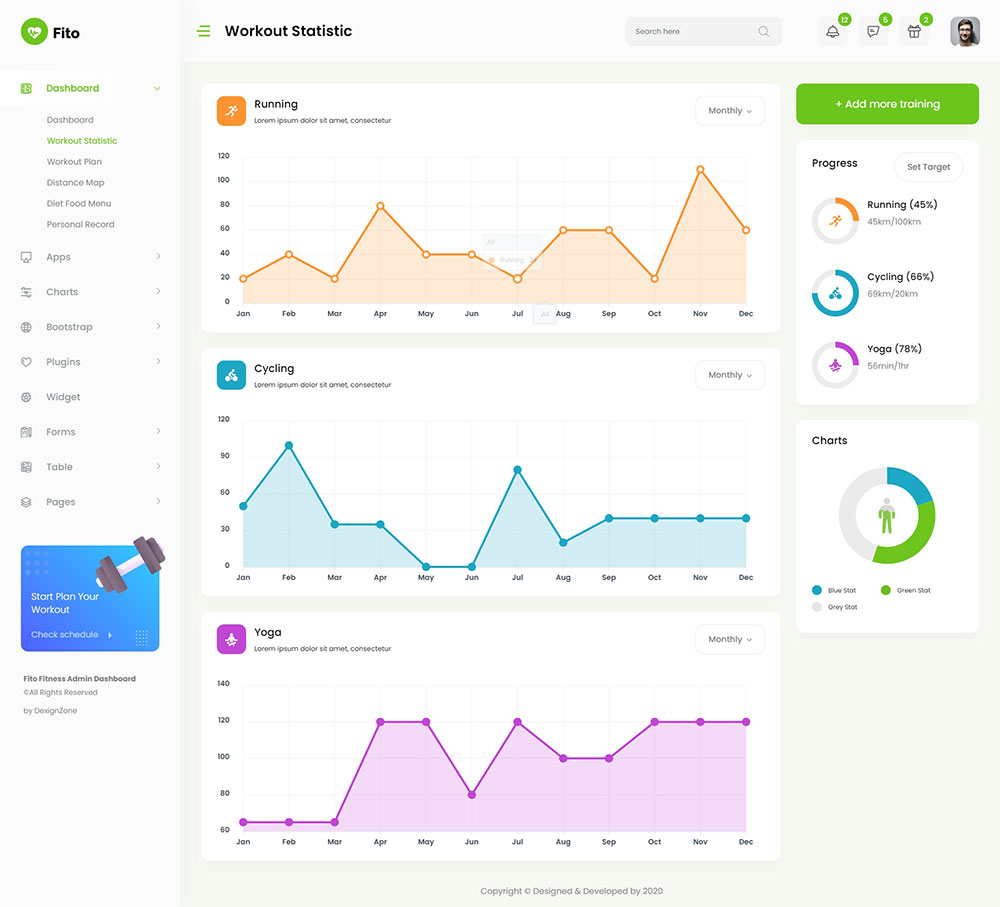The height and width of the screenshot is (907, 1000).
Task: Select Workout Plan in sidebar
Action: [74, 162]
